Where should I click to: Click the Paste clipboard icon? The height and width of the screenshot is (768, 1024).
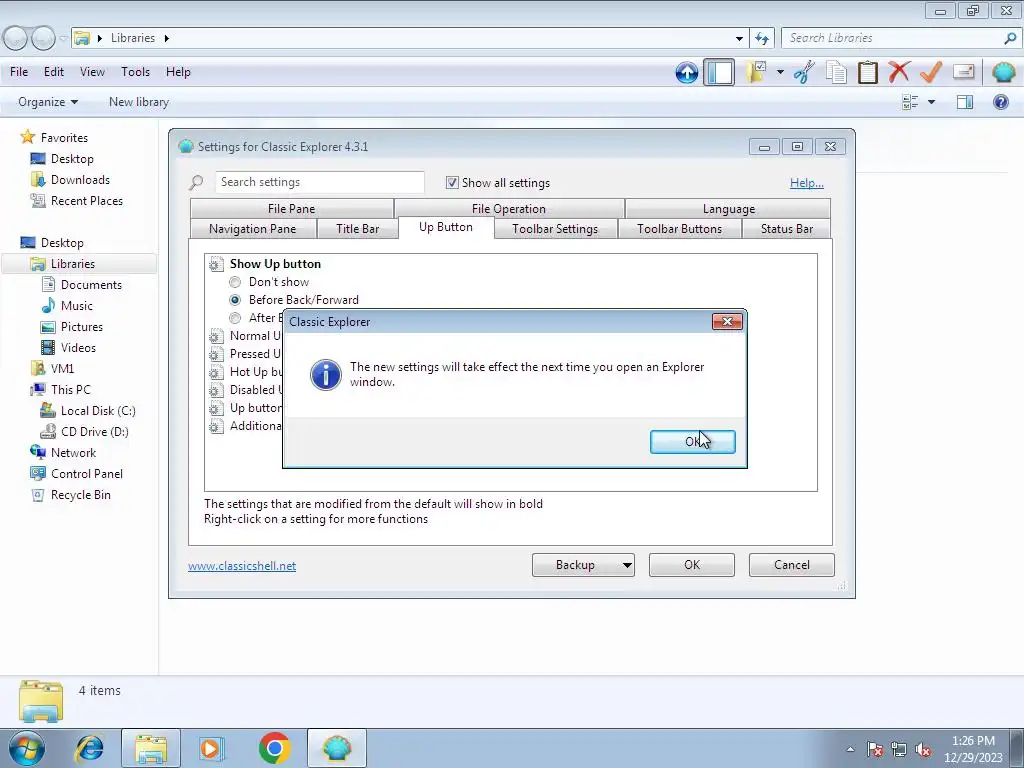[x=867, y=72]
